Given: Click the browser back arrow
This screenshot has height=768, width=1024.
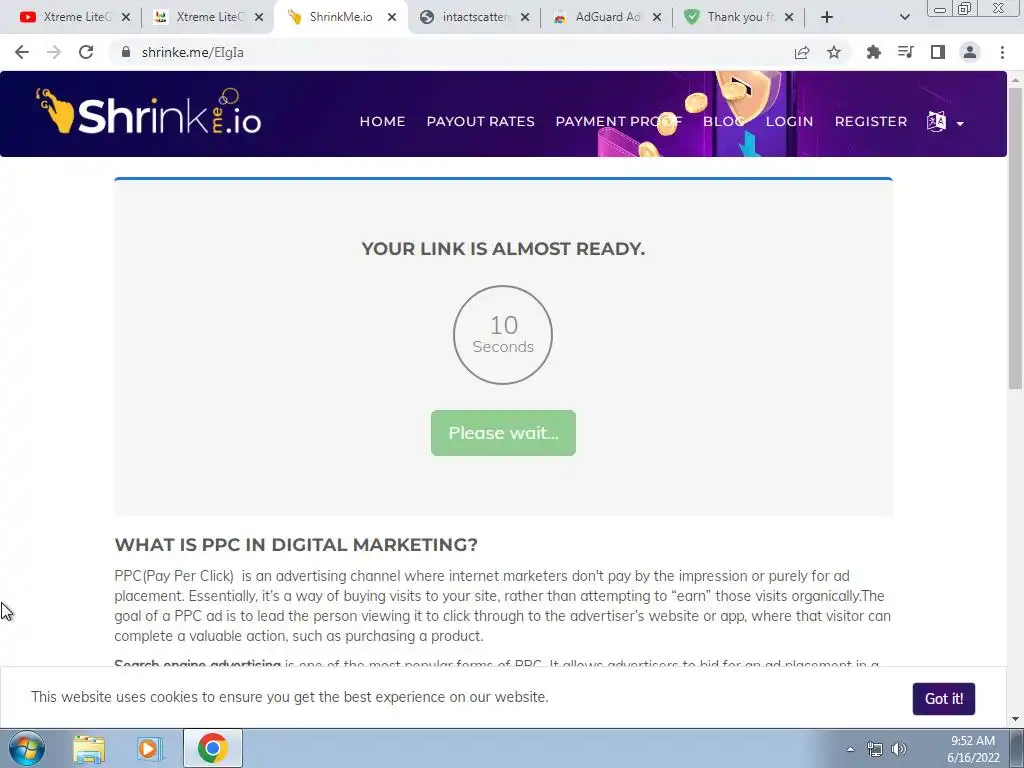Looking at the screenshot, I should (22, 52).
